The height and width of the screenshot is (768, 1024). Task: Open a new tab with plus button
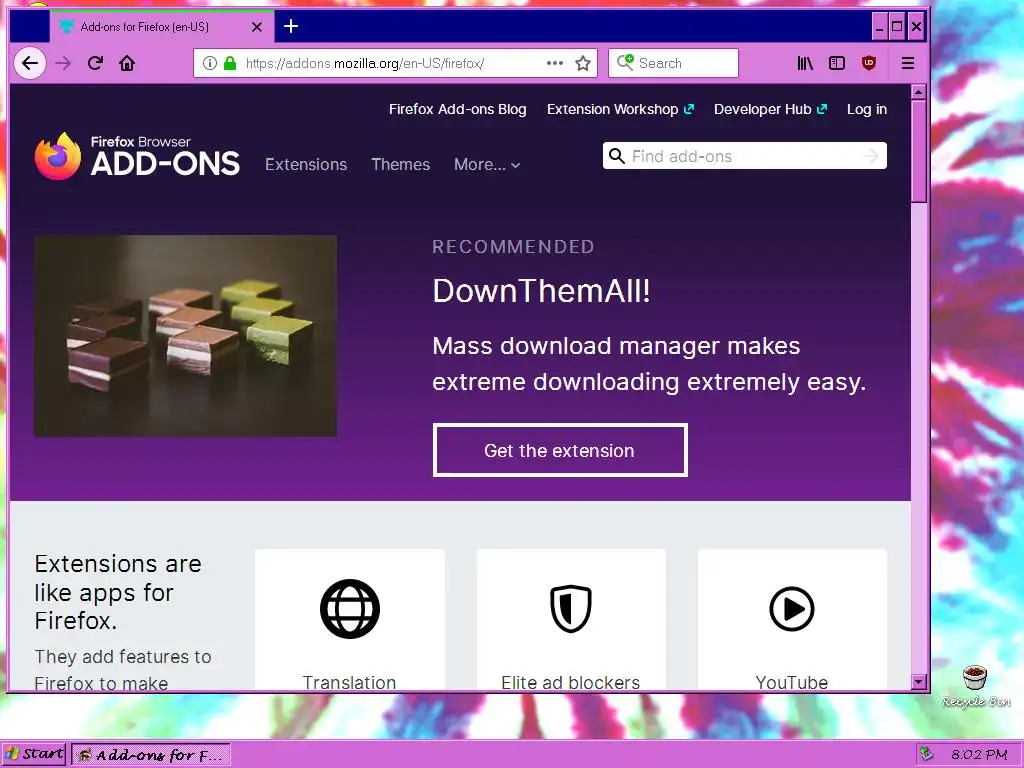pyautogui.click(x=291, y=26)
